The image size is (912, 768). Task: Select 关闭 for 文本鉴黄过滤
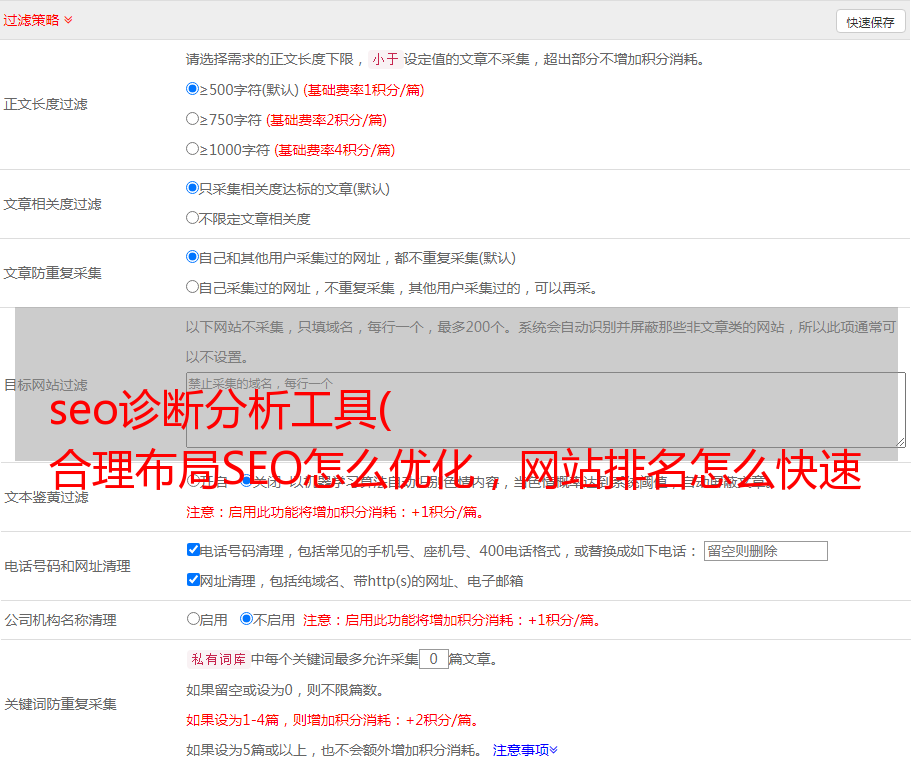tap(247, 481)
